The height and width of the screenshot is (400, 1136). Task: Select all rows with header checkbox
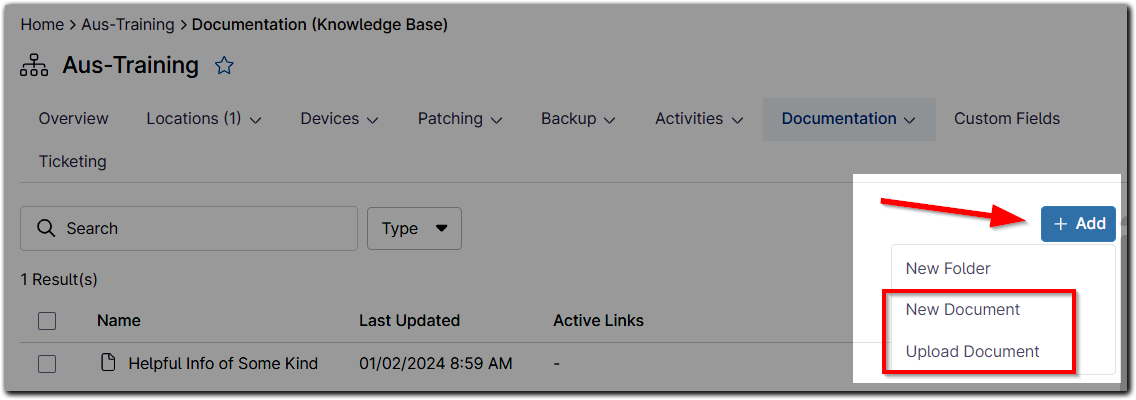pos(47,321)
